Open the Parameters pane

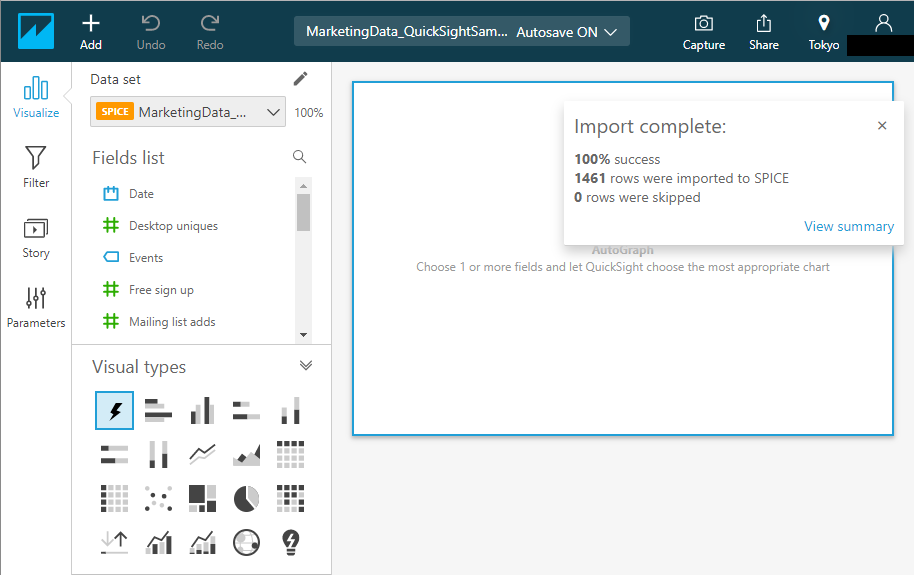click(36, 307)
